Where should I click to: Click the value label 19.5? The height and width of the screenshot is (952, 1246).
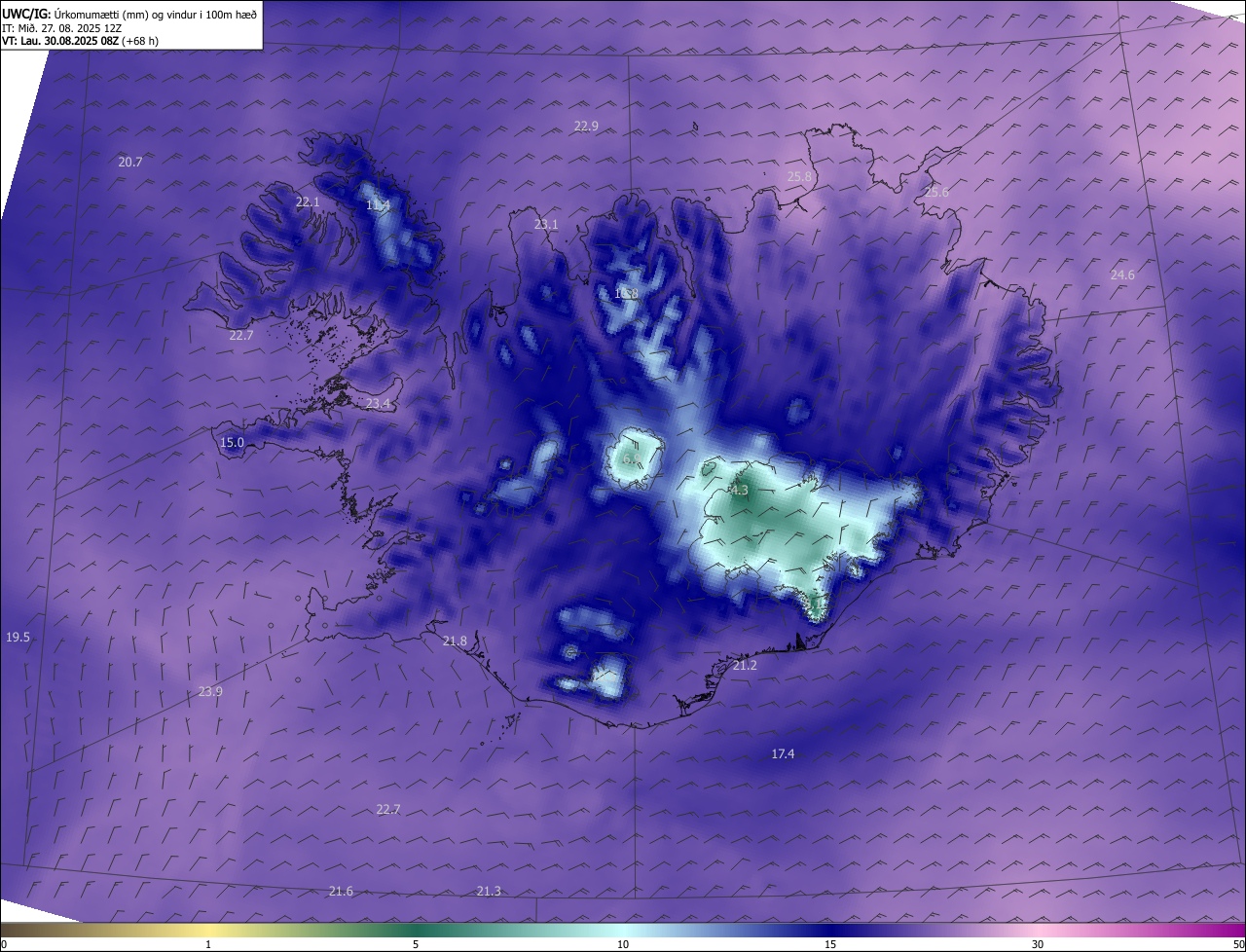coord(18,638)
